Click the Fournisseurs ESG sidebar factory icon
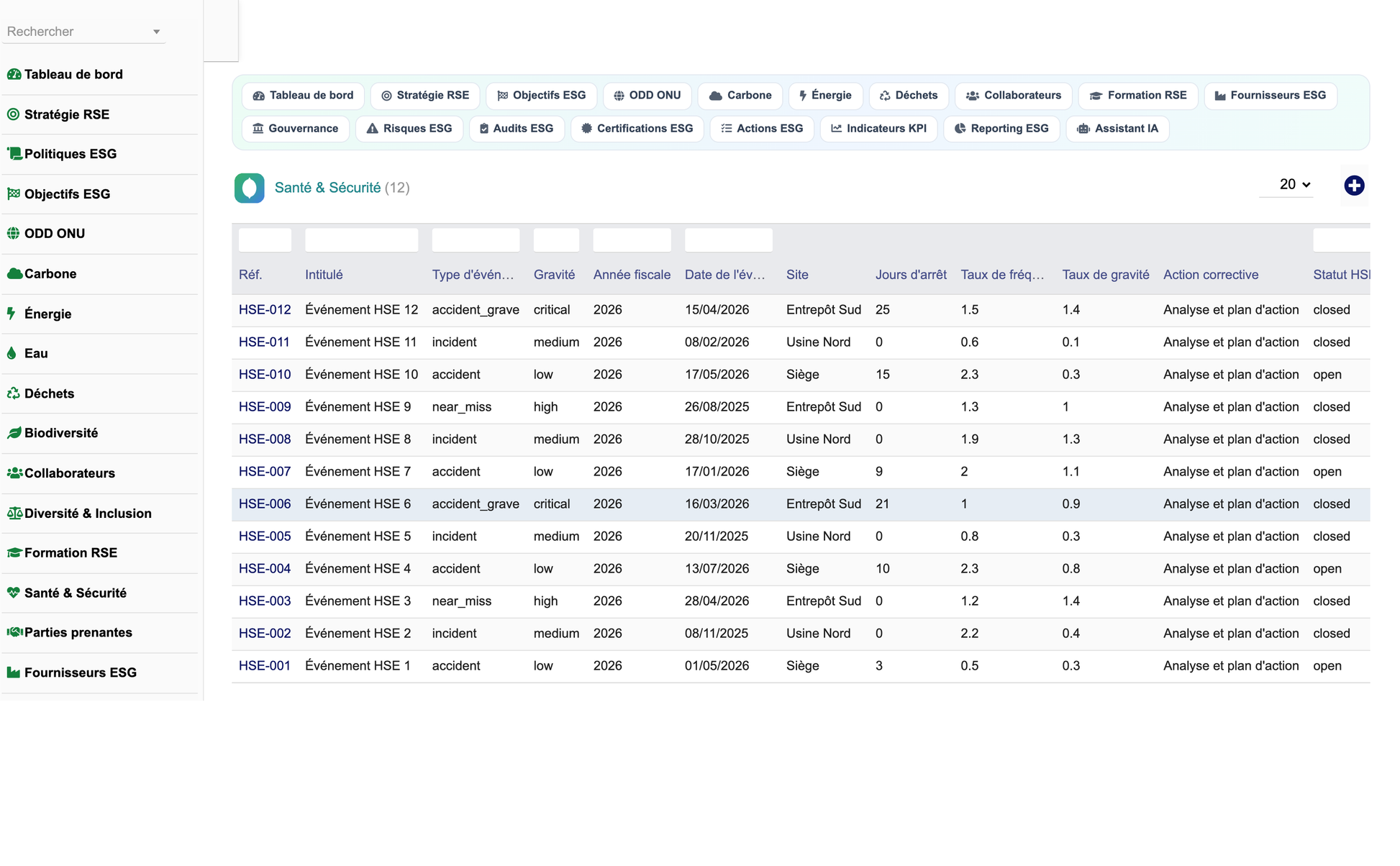The width and height of the screenshot is (1400, 866). pos(14,673)
